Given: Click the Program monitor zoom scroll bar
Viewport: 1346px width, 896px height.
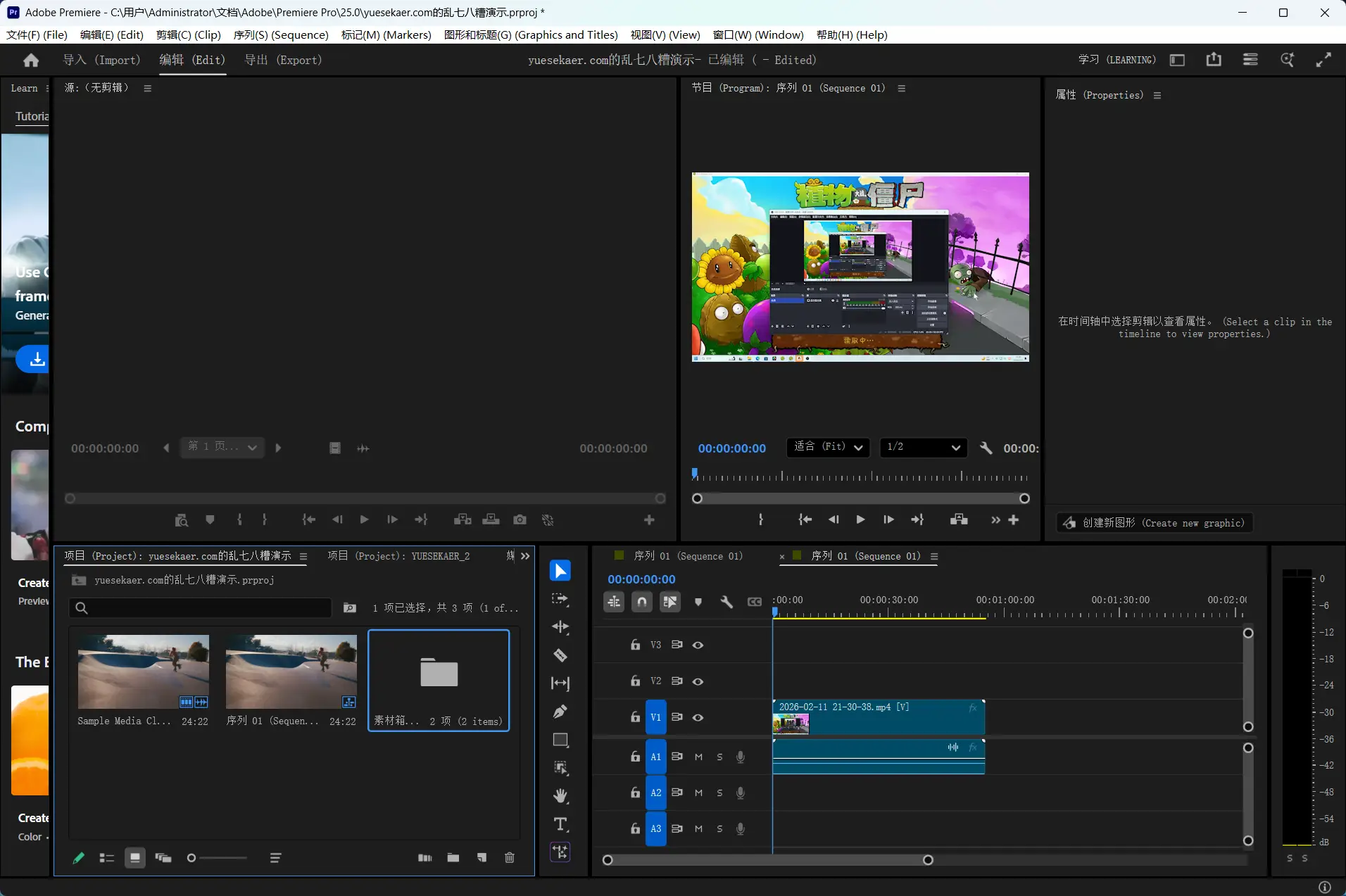Looking at the screenshot, I should [x=860, y=498].
